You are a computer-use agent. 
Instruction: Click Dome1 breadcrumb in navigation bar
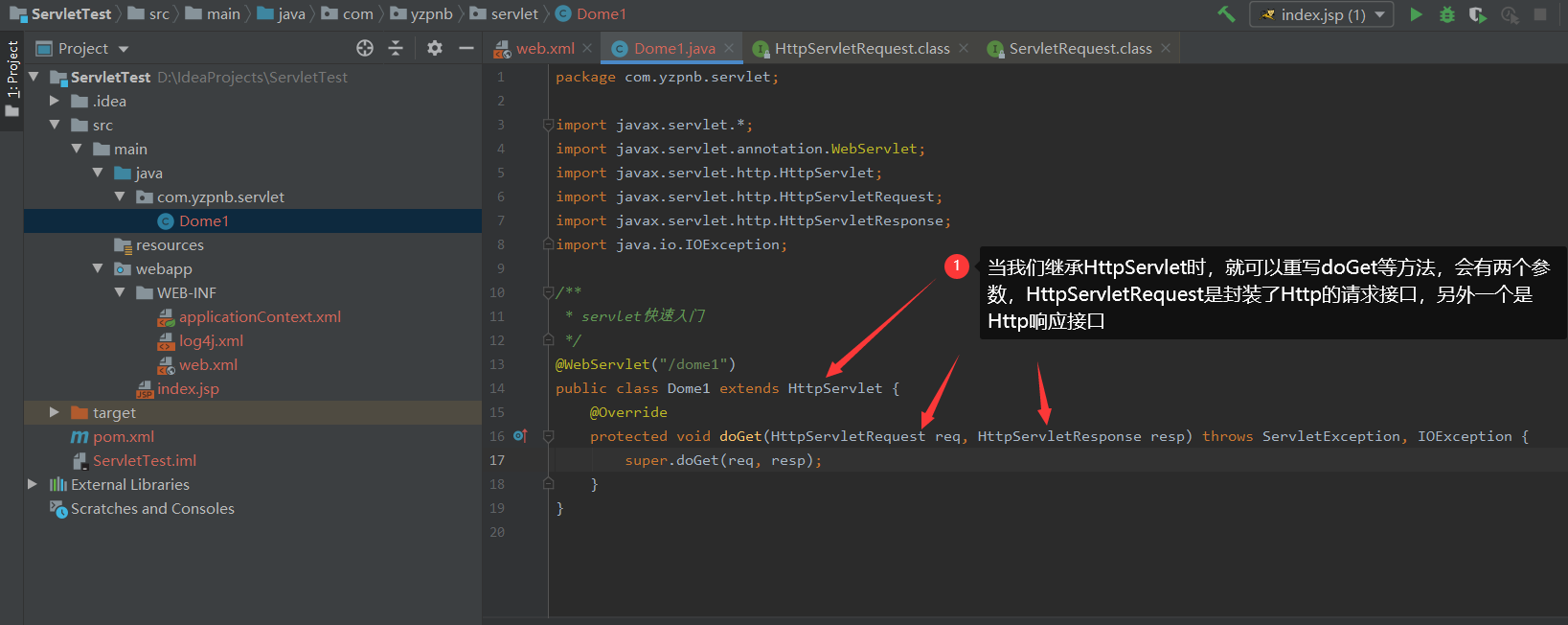pyautogui.click(x=591, y=14)
